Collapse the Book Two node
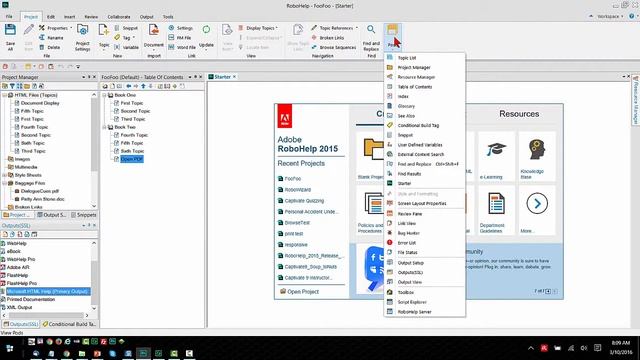This screenshot has width=640, height=360. coord(104,127)
